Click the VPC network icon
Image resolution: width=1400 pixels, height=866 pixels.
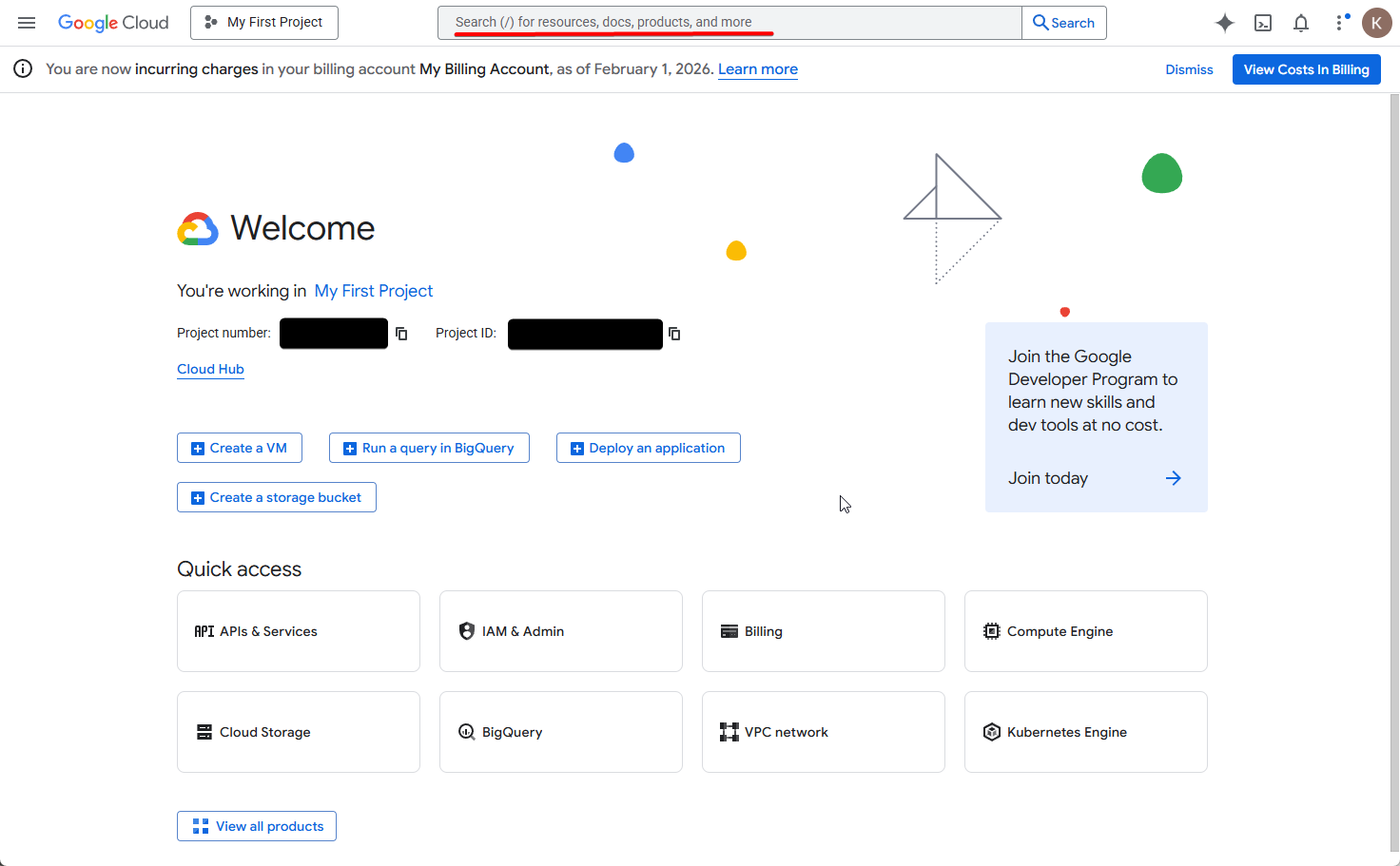point(729,732)
